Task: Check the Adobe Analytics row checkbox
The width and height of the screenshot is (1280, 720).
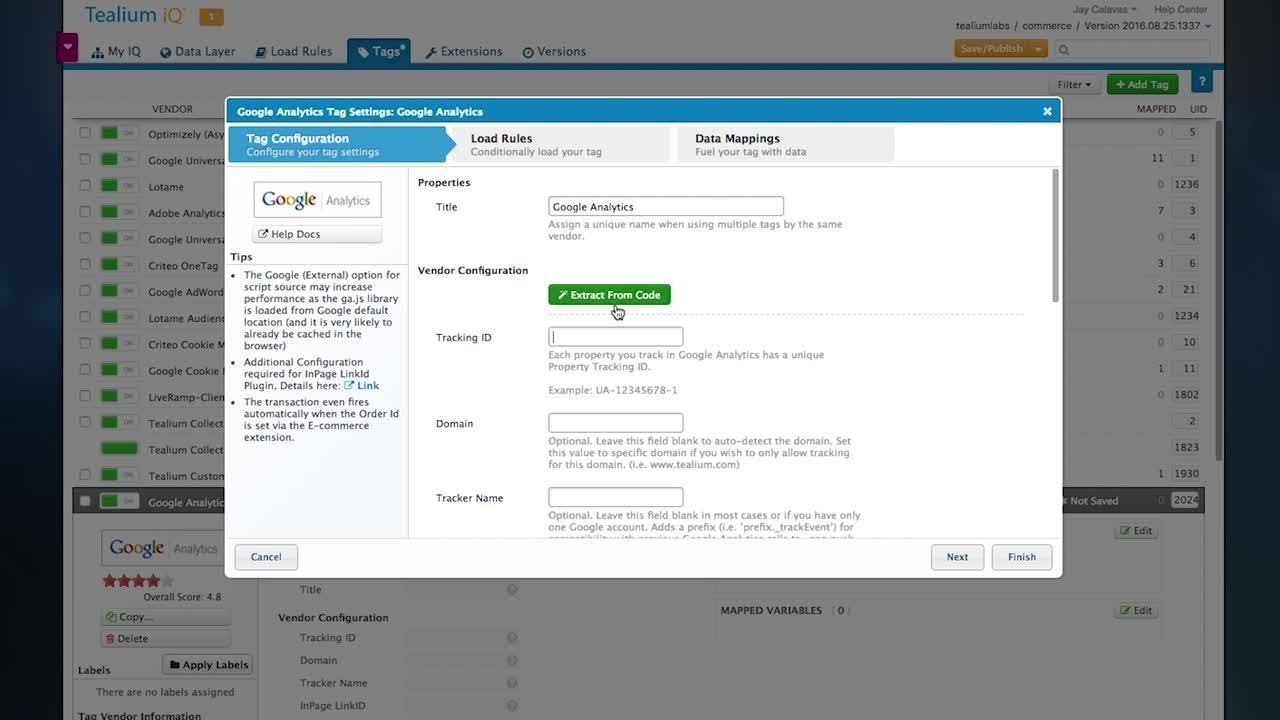Action: [85, 212]
